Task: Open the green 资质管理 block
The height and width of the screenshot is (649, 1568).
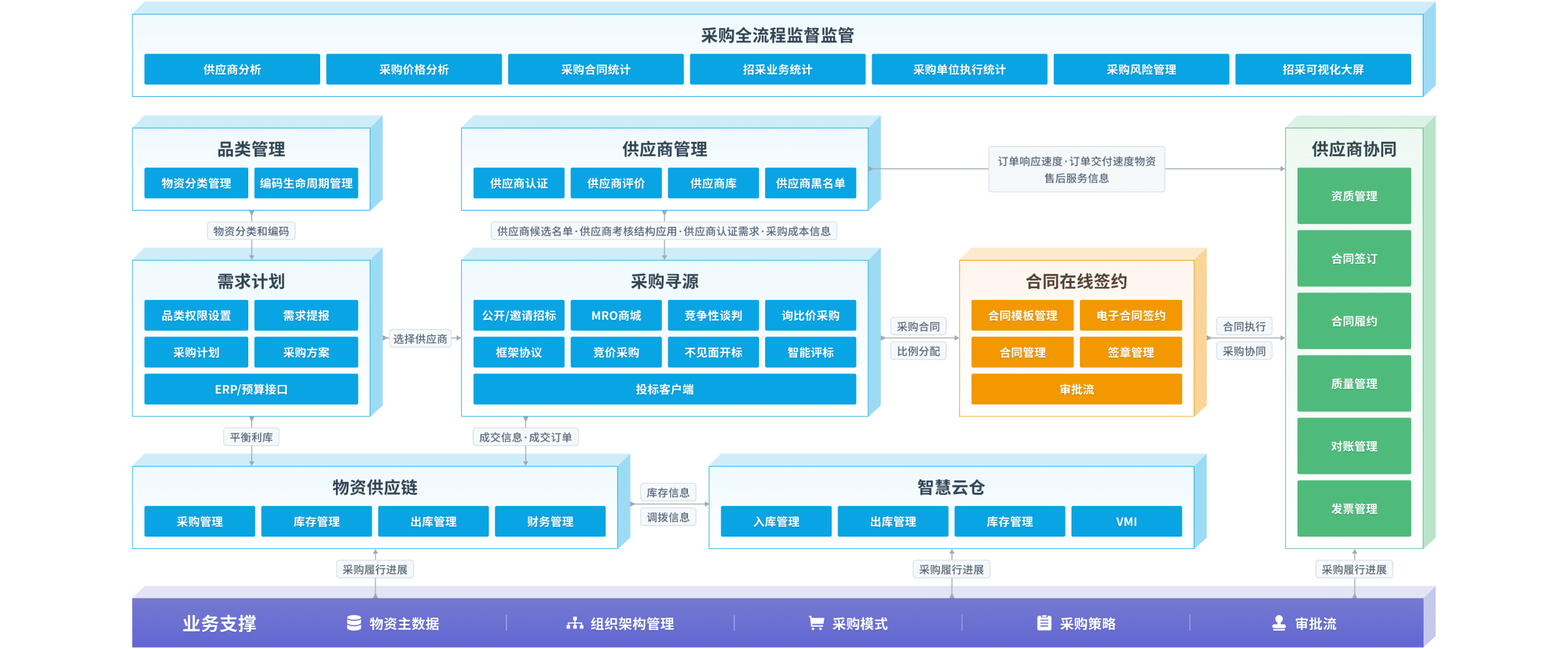Action: [x=1354, y=196]
